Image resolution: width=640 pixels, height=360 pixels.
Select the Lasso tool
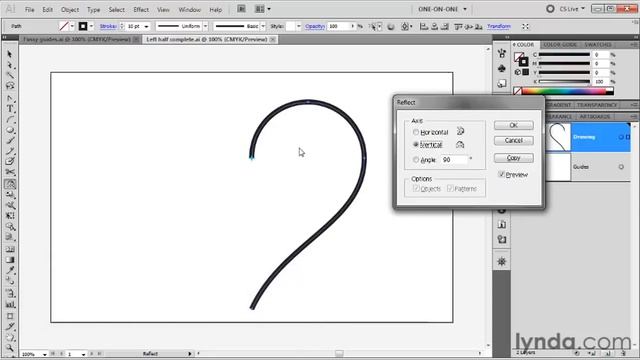click(10, 86)
